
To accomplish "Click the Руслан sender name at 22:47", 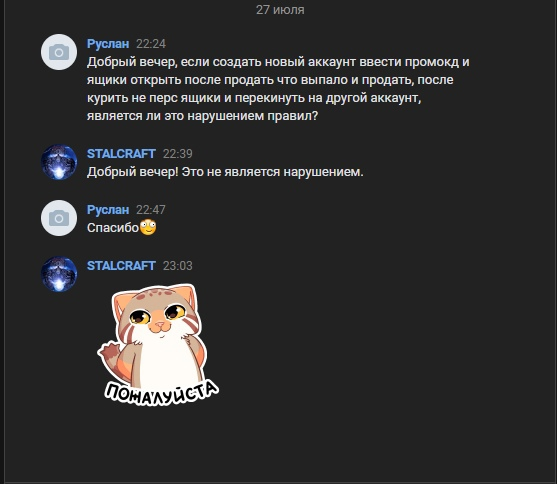I will point(108,210).
